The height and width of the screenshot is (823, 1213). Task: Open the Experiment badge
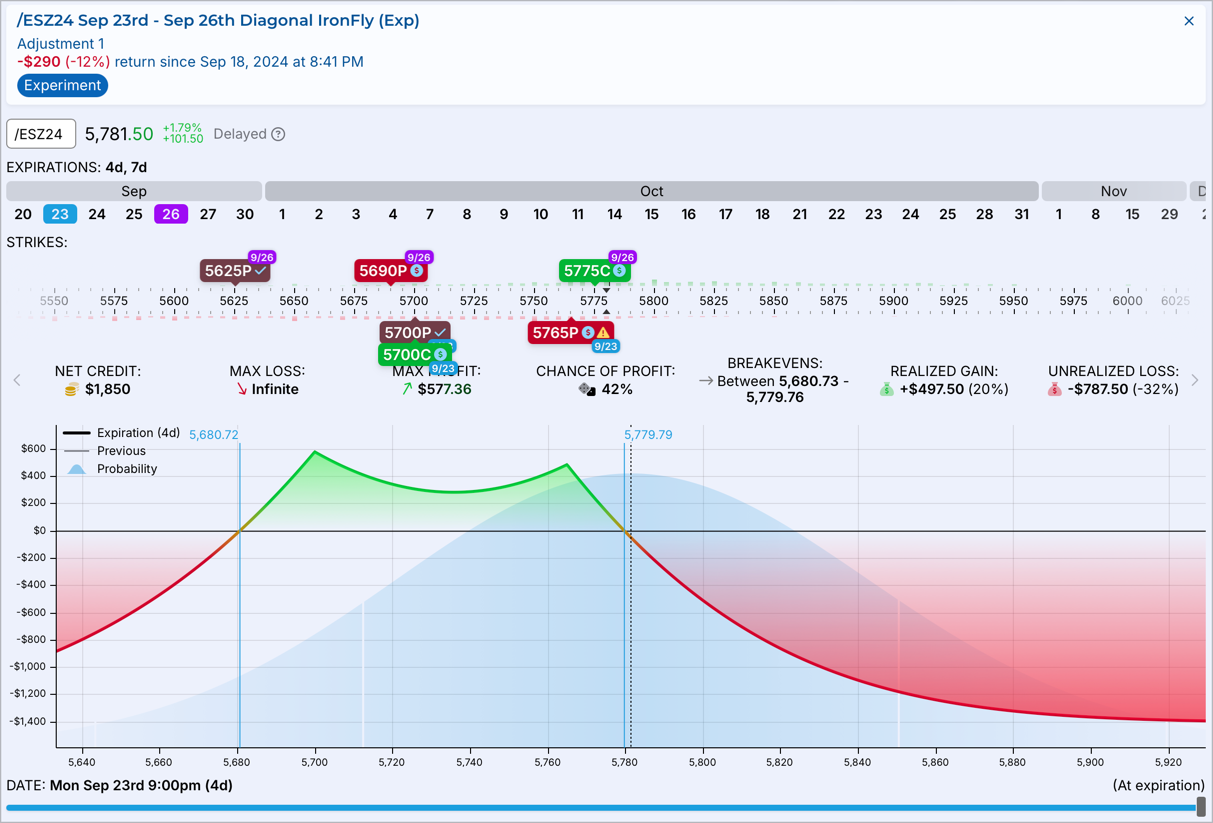[62, 85]
